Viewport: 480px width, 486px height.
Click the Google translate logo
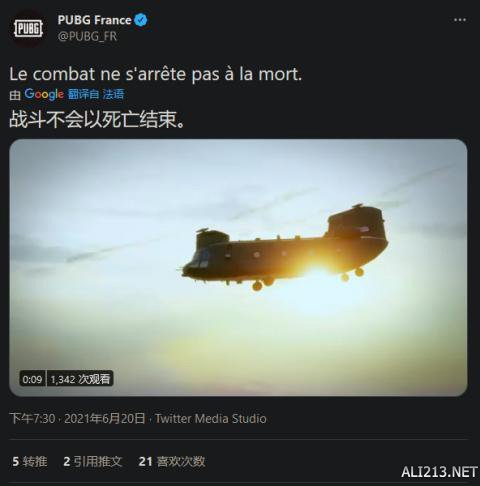pyautogui.click(x=44, y=94)
